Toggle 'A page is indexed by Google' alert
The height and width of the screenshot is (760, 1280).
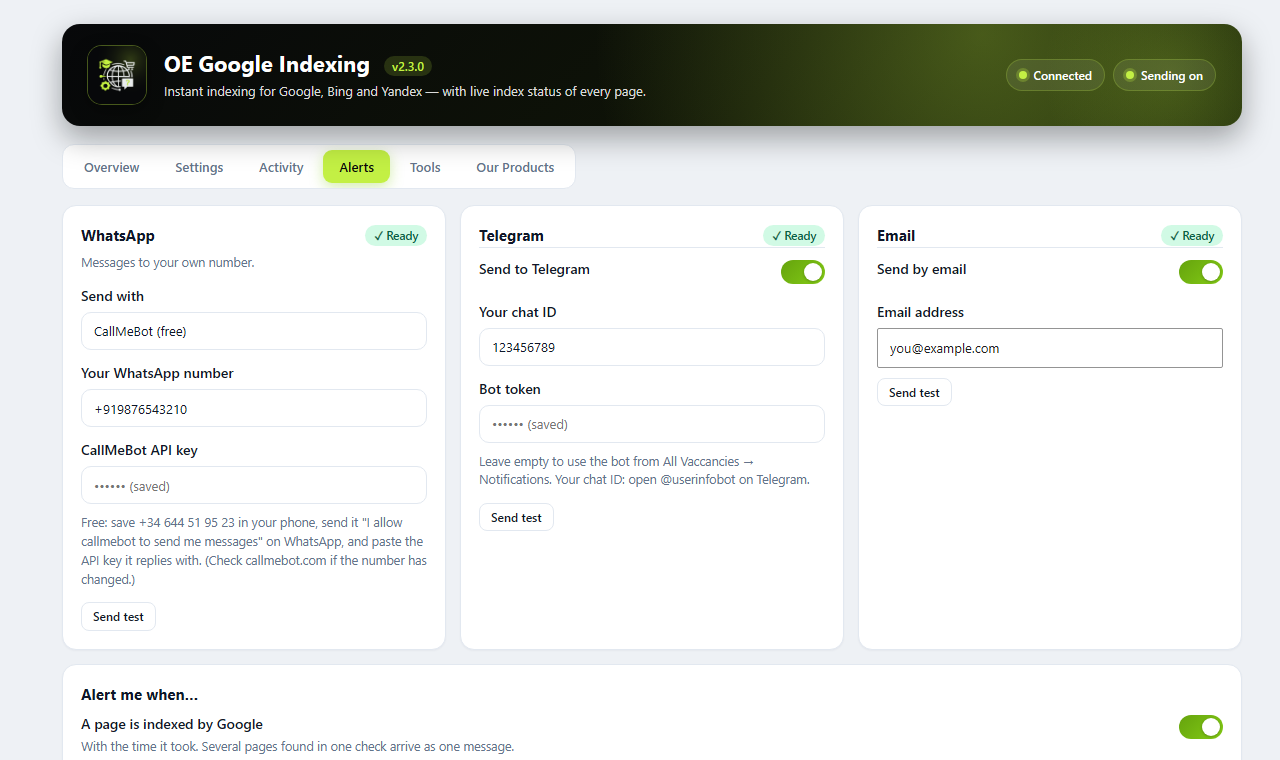(1201, 727)
